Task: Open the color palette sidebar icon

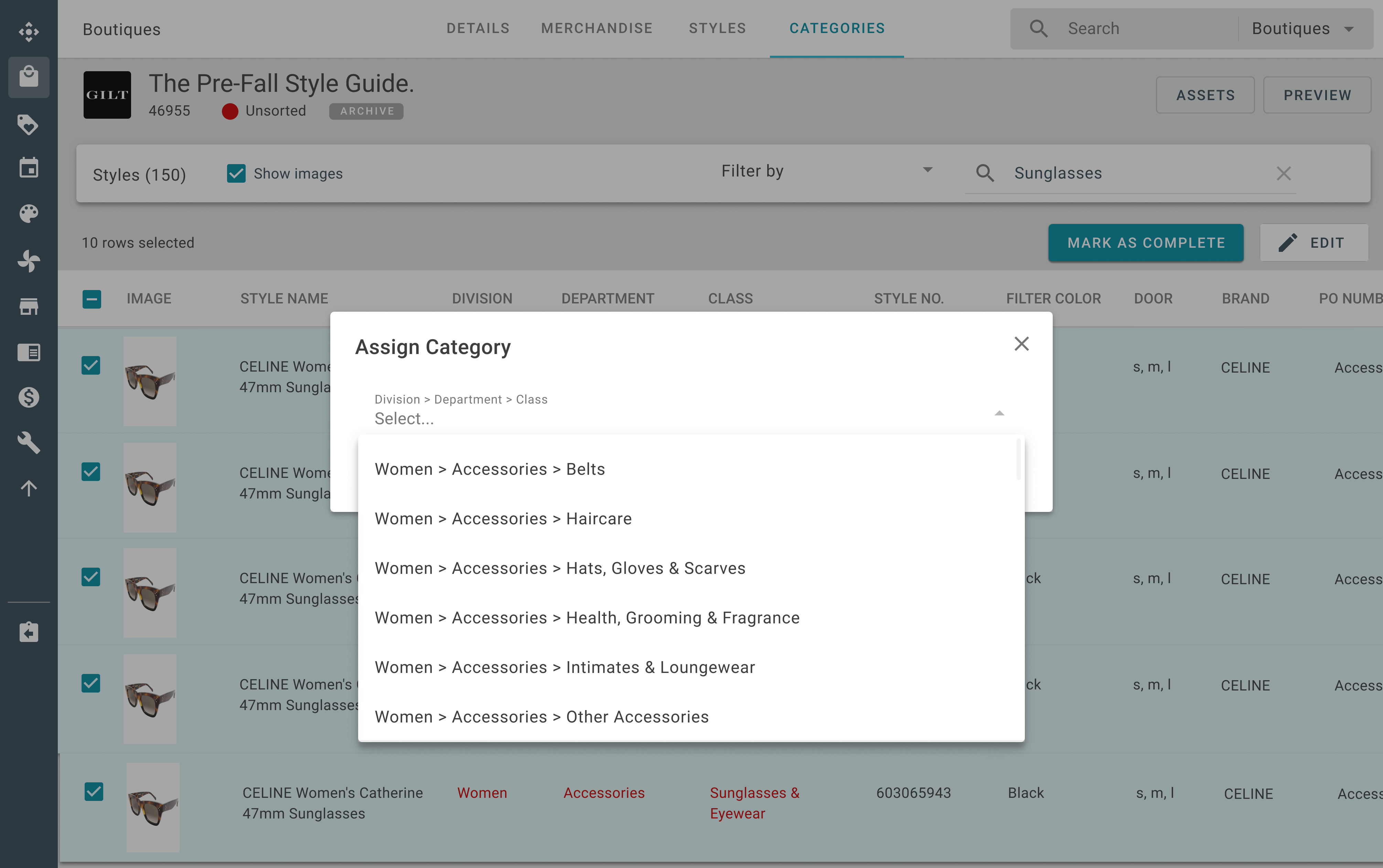Action: coord(29,214)
